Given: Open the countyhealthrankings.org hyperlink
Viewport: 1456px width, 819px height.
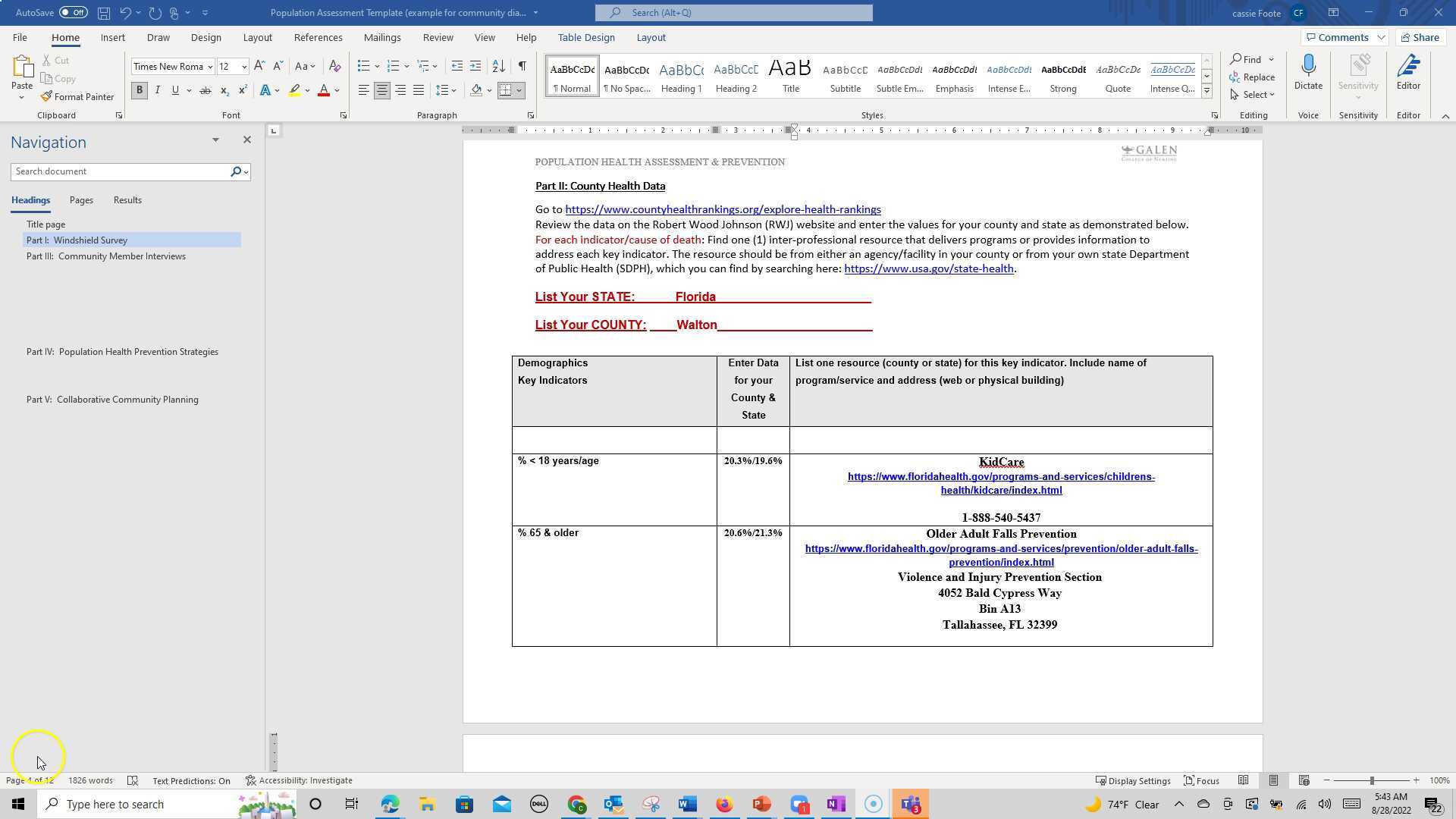Looking at the screenshot, I should [x=723, y=209].
